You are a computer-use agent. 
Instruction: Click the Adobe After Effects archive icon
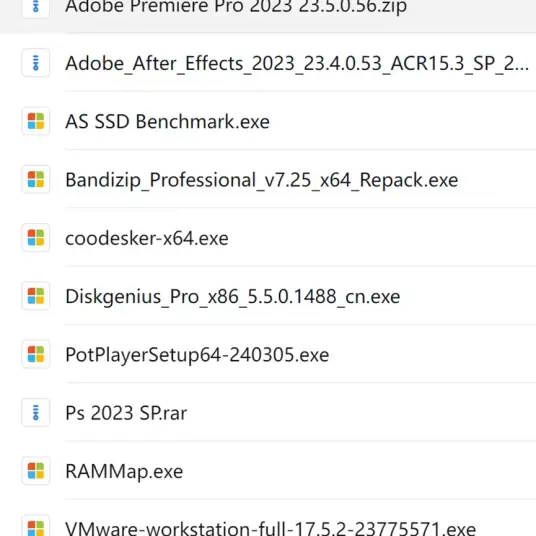pos(36,63)
